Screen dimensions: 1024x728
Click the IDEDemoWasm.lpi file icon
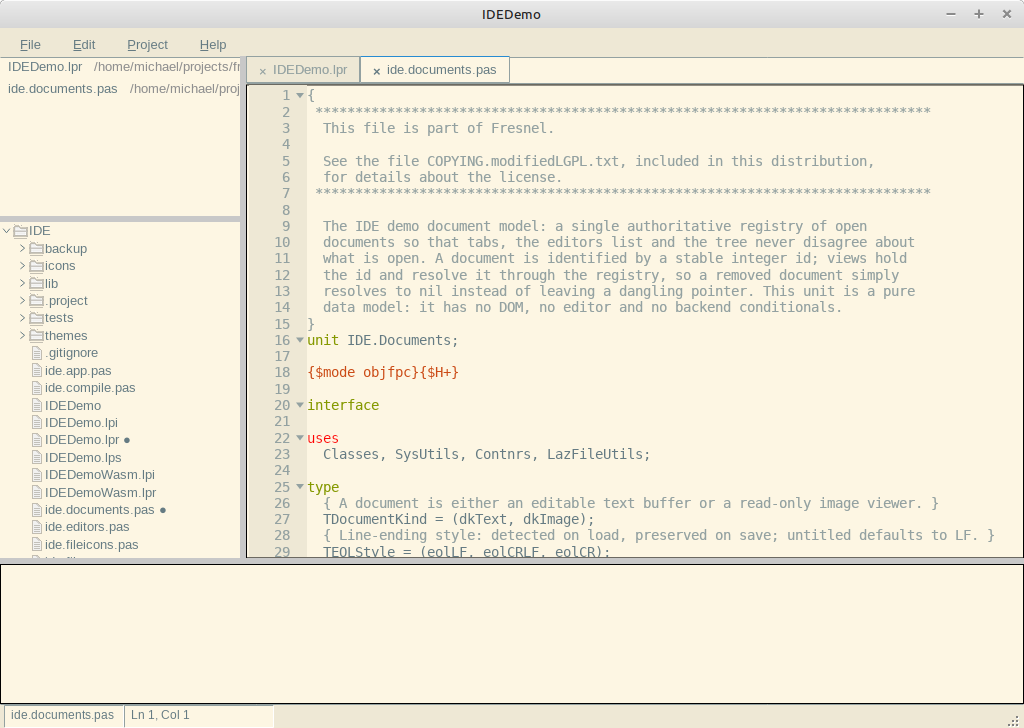pos(37,475)
